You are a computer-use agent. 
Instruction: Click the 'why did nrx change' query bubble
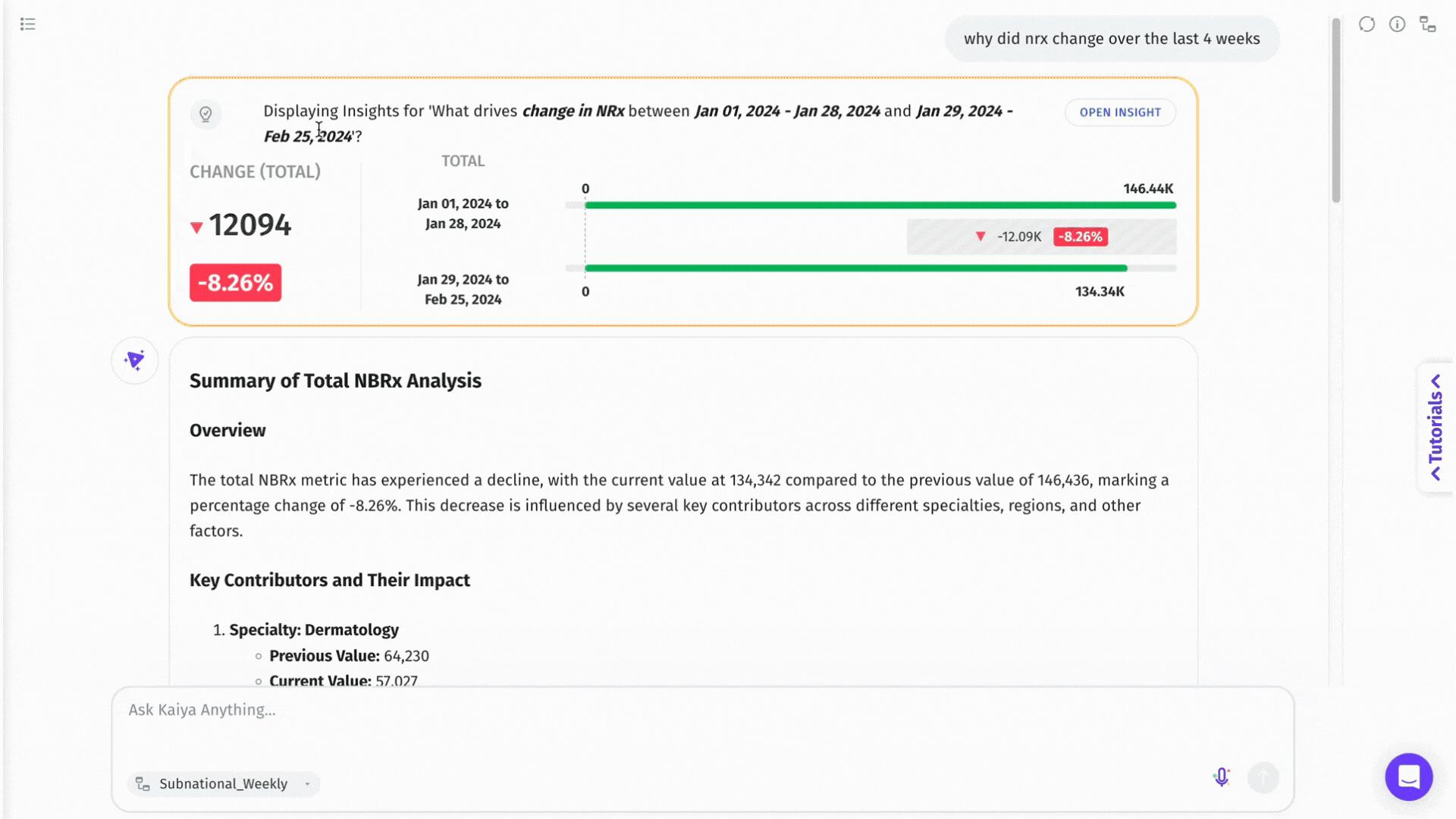(x=1112, y=39)
